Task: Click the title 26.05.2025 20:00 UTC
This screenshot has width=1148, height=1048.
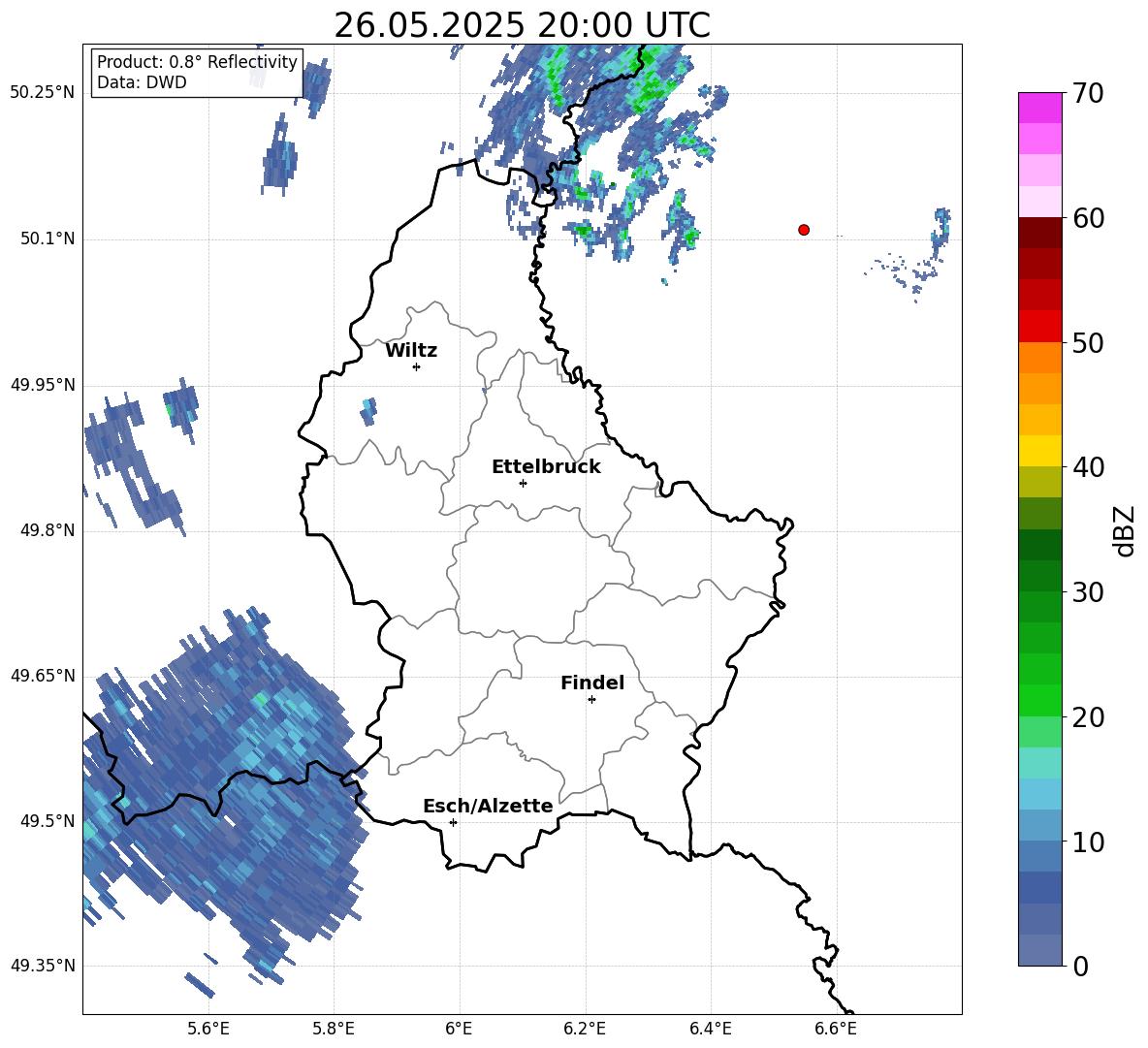Action: pos(522,25)
